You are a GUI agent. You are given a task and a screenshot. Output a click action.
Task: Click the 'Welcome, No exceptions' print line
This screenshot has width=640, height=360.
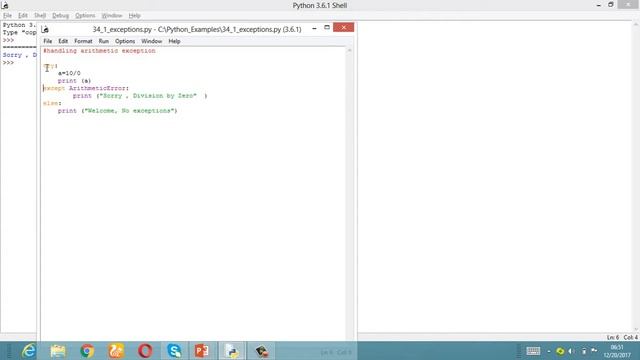pyautogui.click(x=118, y=111)
